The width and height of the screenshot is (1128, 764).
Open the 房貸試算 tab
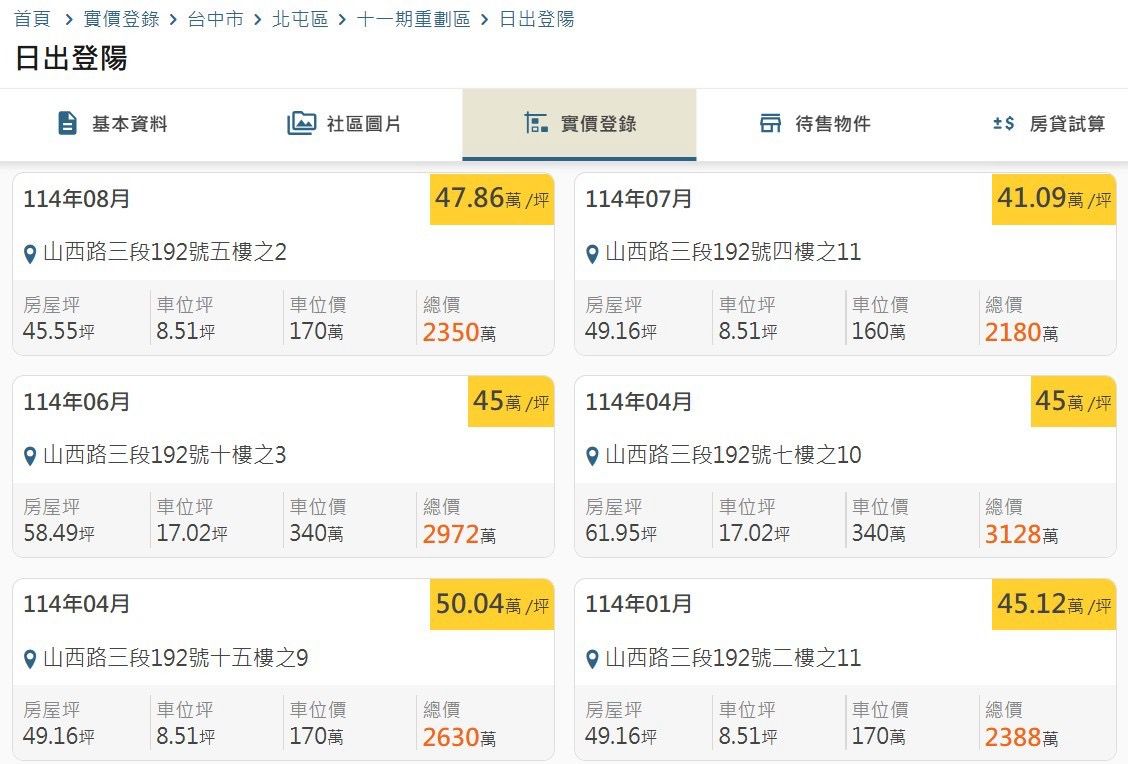pyautogui.click(x=1048, y=124)
